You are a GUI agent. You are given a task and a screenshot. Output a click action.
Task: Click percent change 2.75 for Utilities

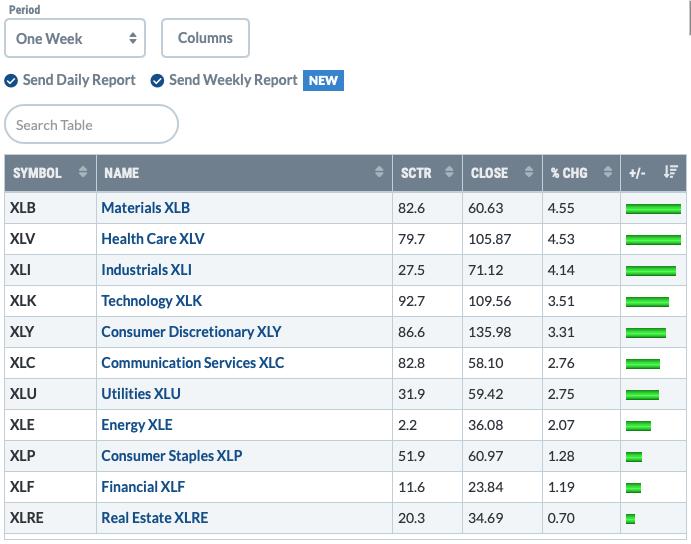tap(561, 394)
